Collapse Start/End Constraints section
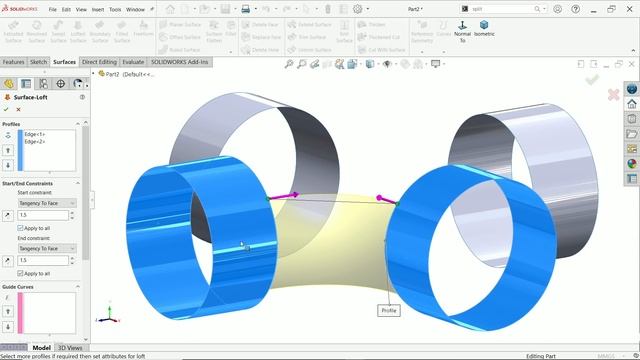This screenshot has width=640, height=360. click(78, 183)
